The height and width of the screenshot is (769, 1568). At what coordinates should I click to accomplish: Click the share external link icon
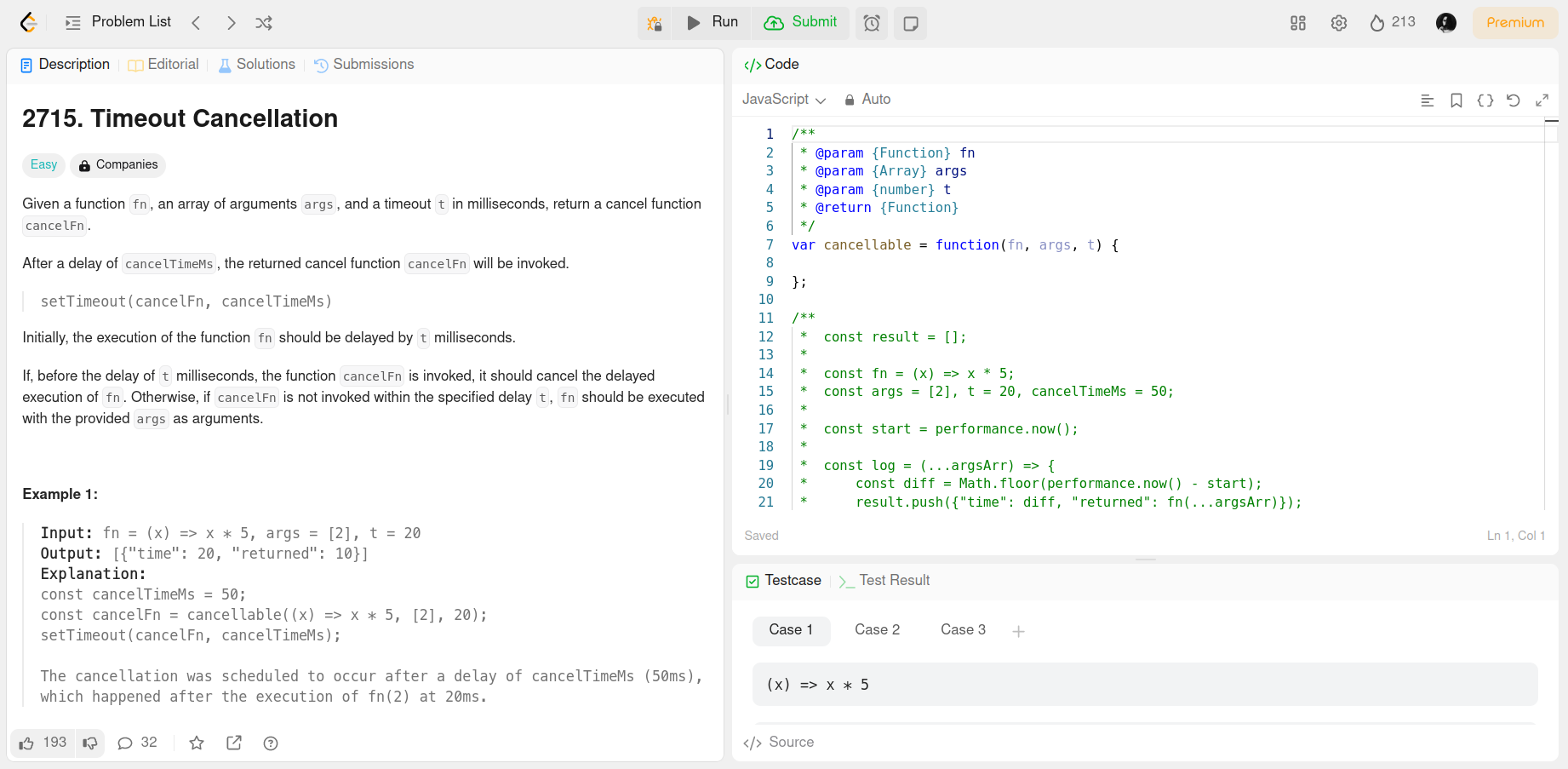pyautogui.click(x=234, y=743)
